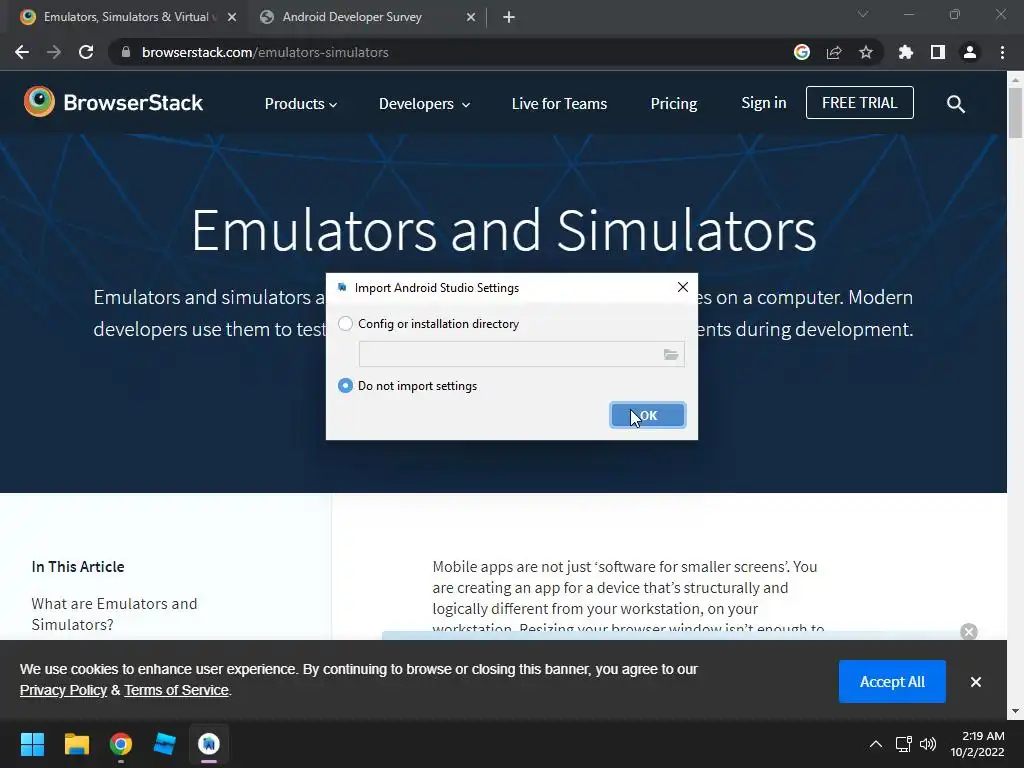Open the Pricing page
The height and width of the screenshot is (768, 1024).
tap(674, 104)
